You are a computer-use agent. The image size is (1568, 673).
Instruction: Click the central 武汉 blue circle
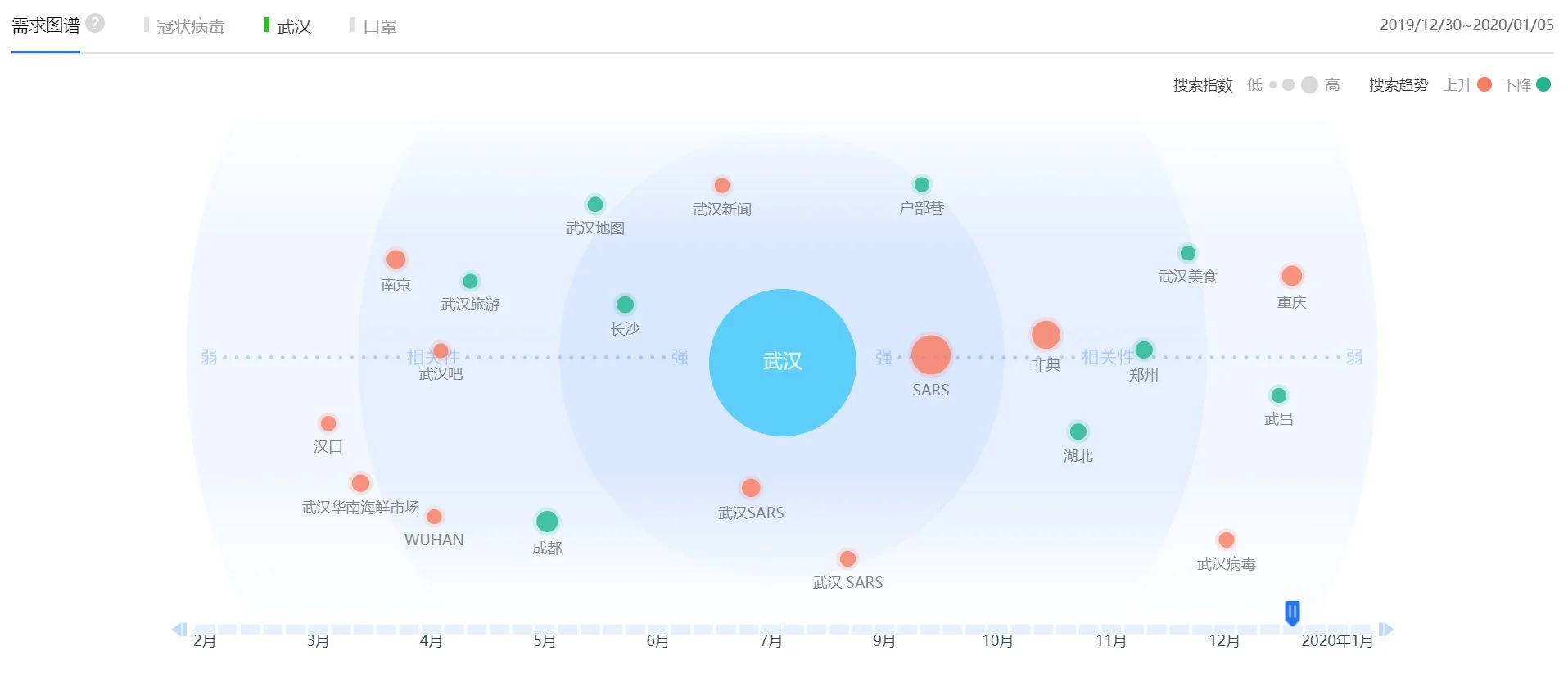[782, 362]
